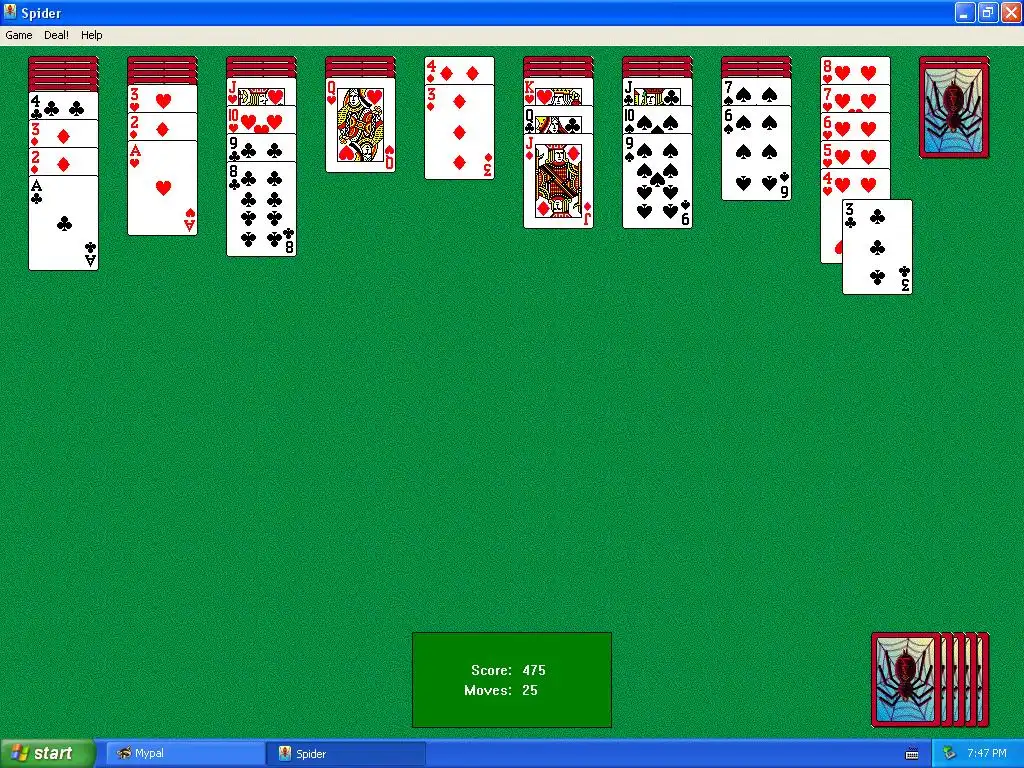Minimize the Spider window
1024x768 pixels.
point(965,12)
